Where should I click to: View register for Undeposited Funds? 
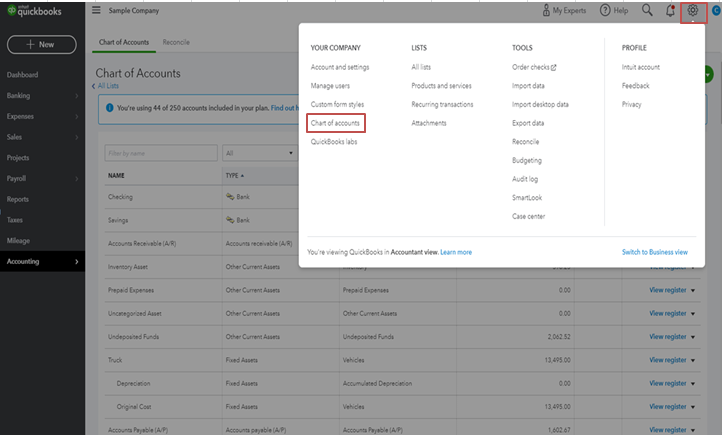[x=668, y=336]
